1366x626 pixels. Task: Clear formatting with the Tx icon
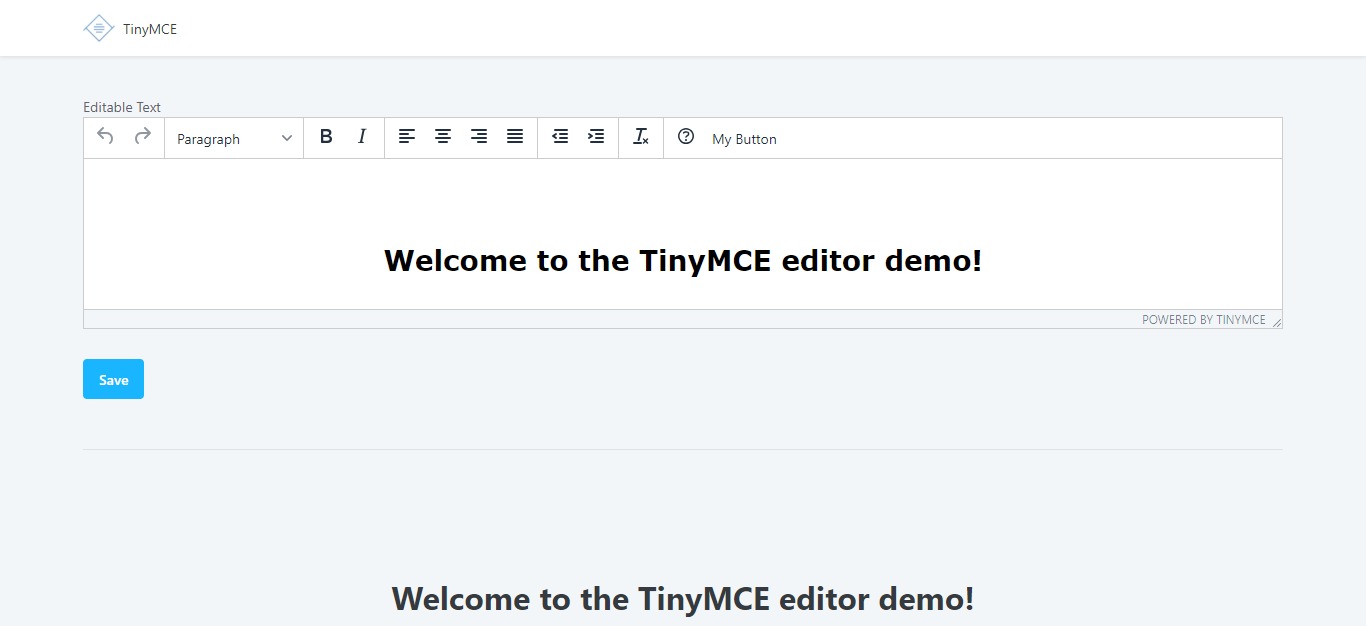coord(641,137)
